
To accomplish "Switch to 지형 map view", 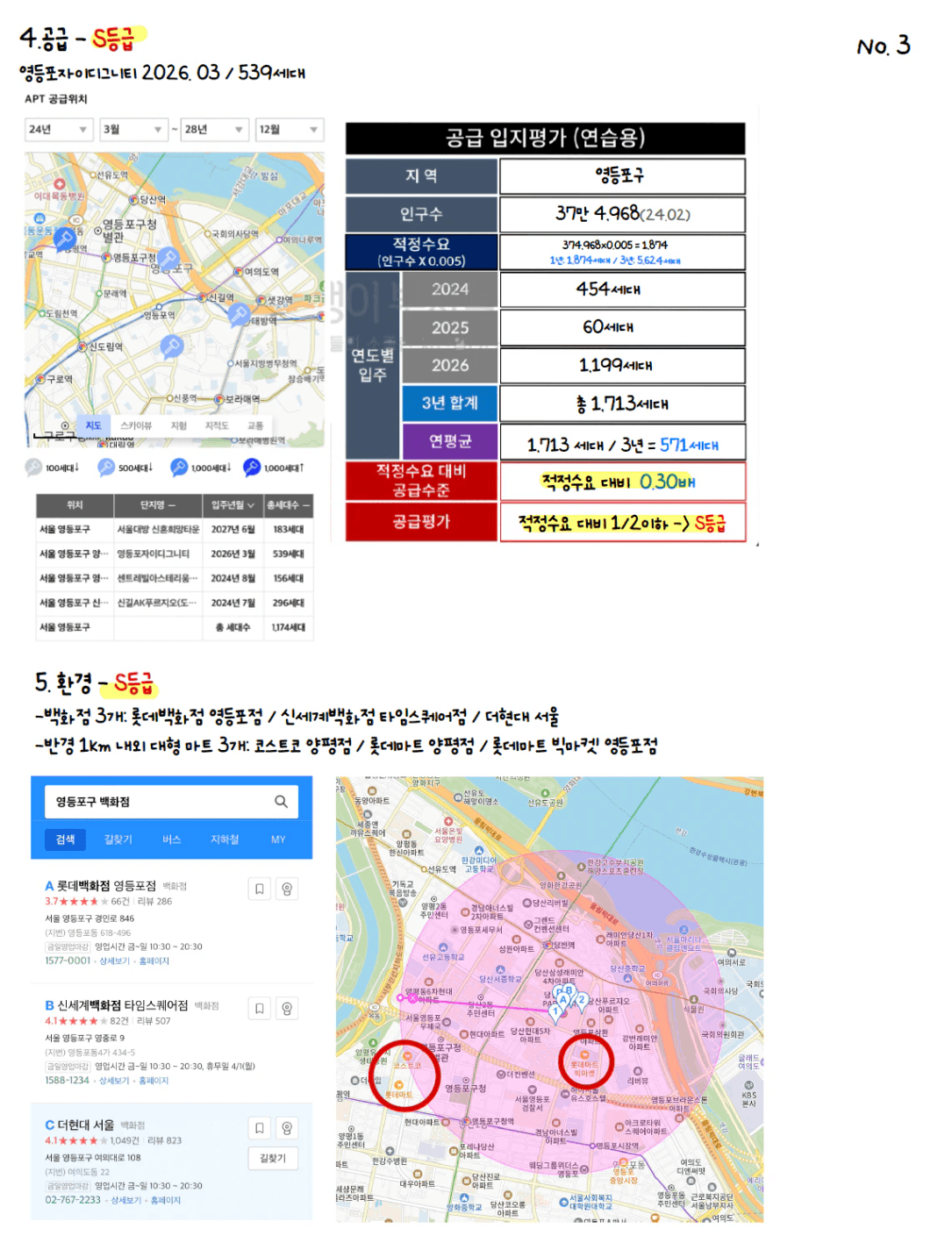I will 179,425.
